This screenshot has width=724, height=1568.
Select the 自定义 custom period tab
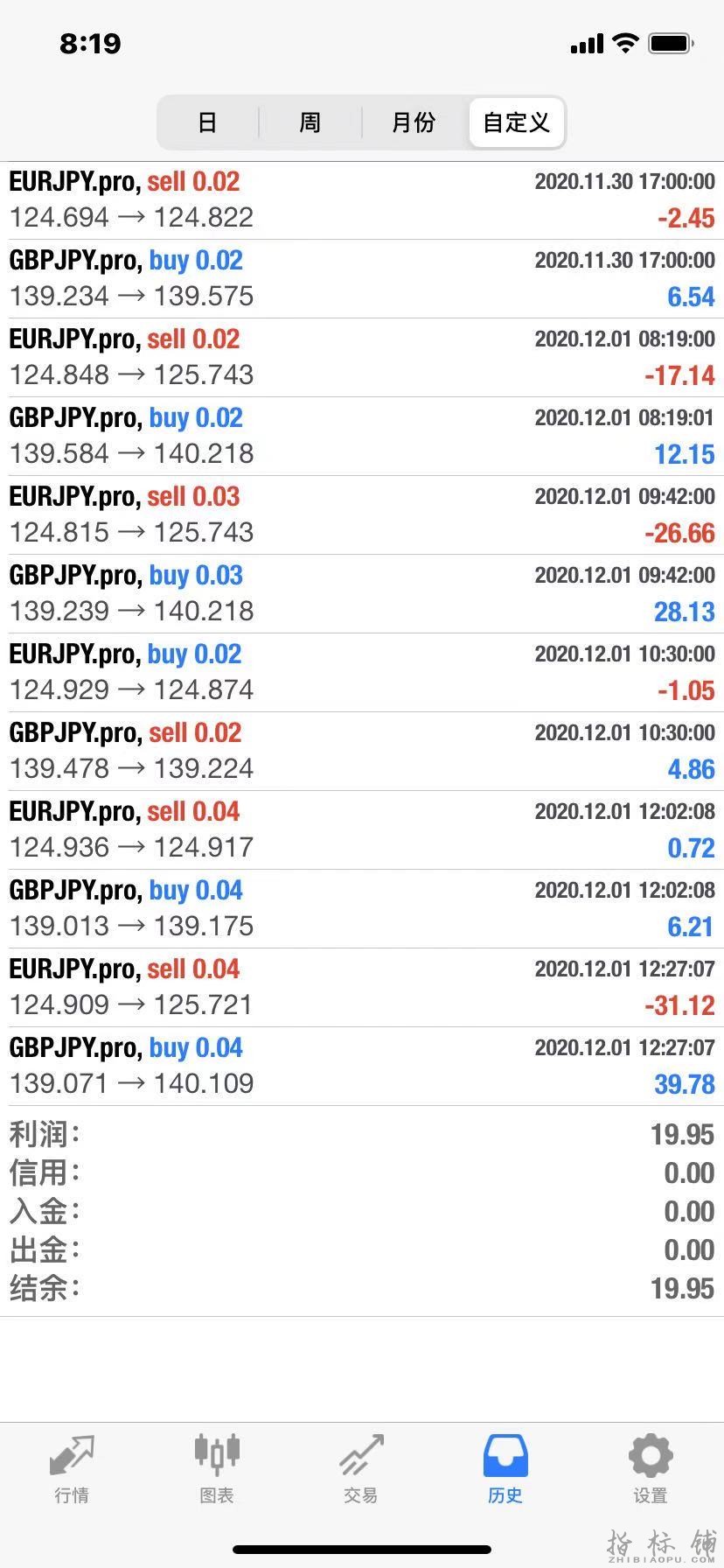coord(517,122)
